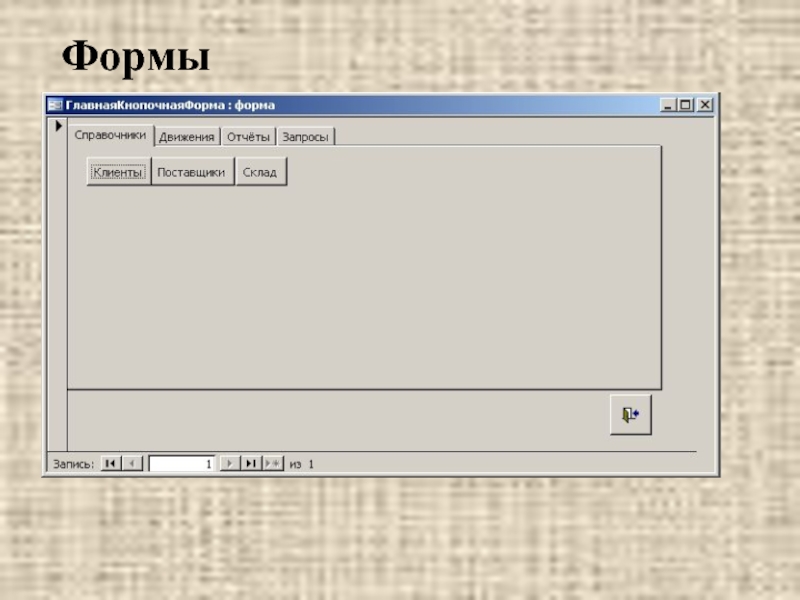Go to first record navigation arrow

(111, 463)
